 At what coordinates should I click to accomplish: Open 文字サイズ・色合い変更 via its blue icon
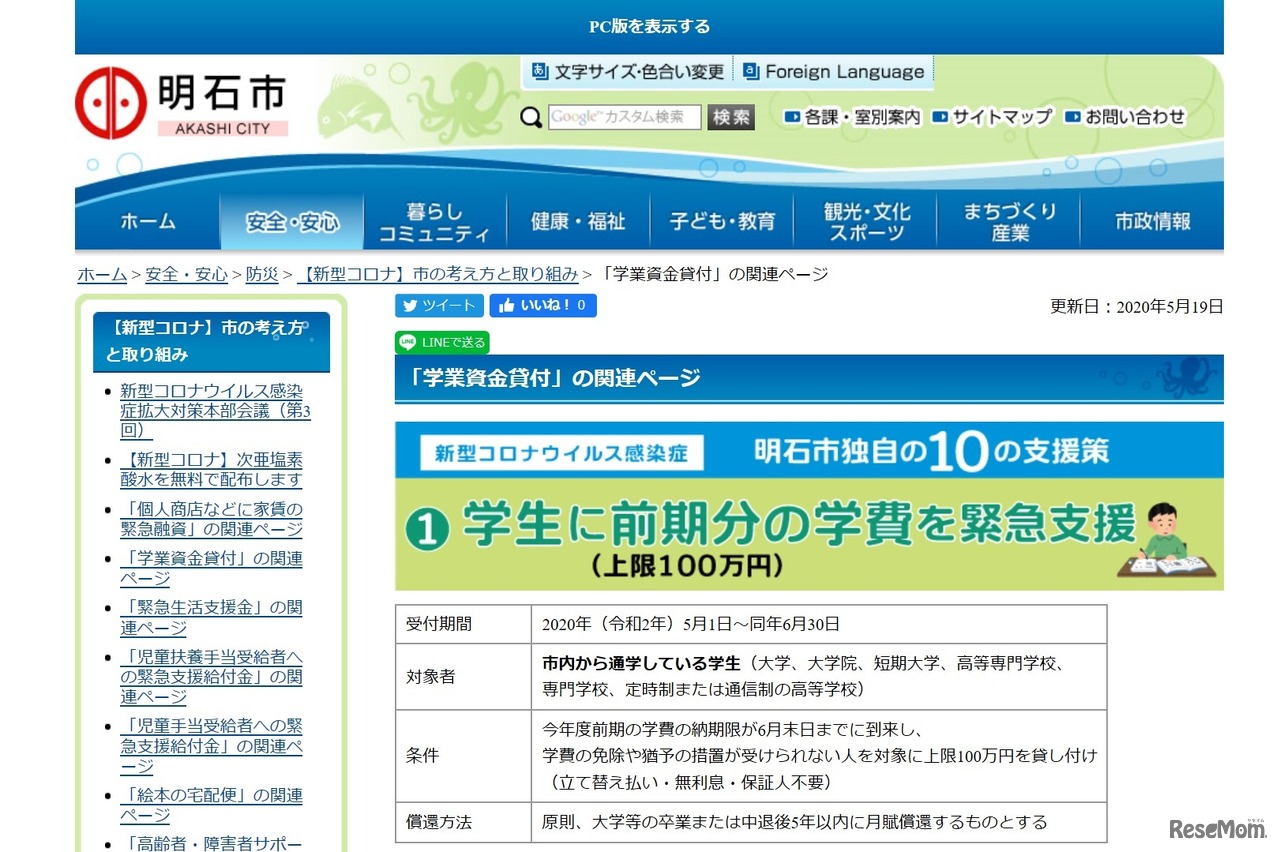540,71
